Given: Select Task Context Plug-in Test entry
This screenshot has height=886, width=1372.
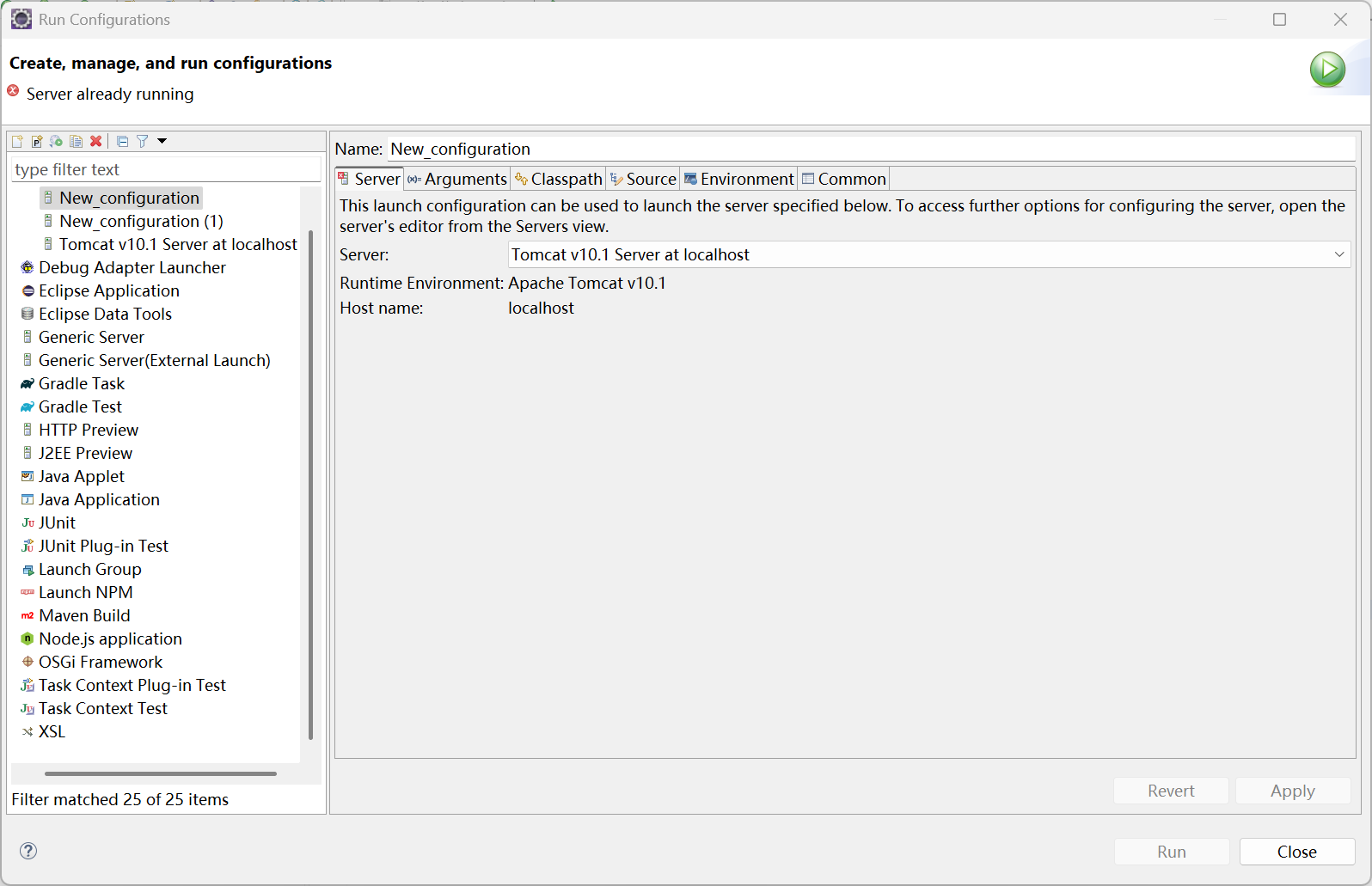Looking at the screenshot, I should point(123,685).
